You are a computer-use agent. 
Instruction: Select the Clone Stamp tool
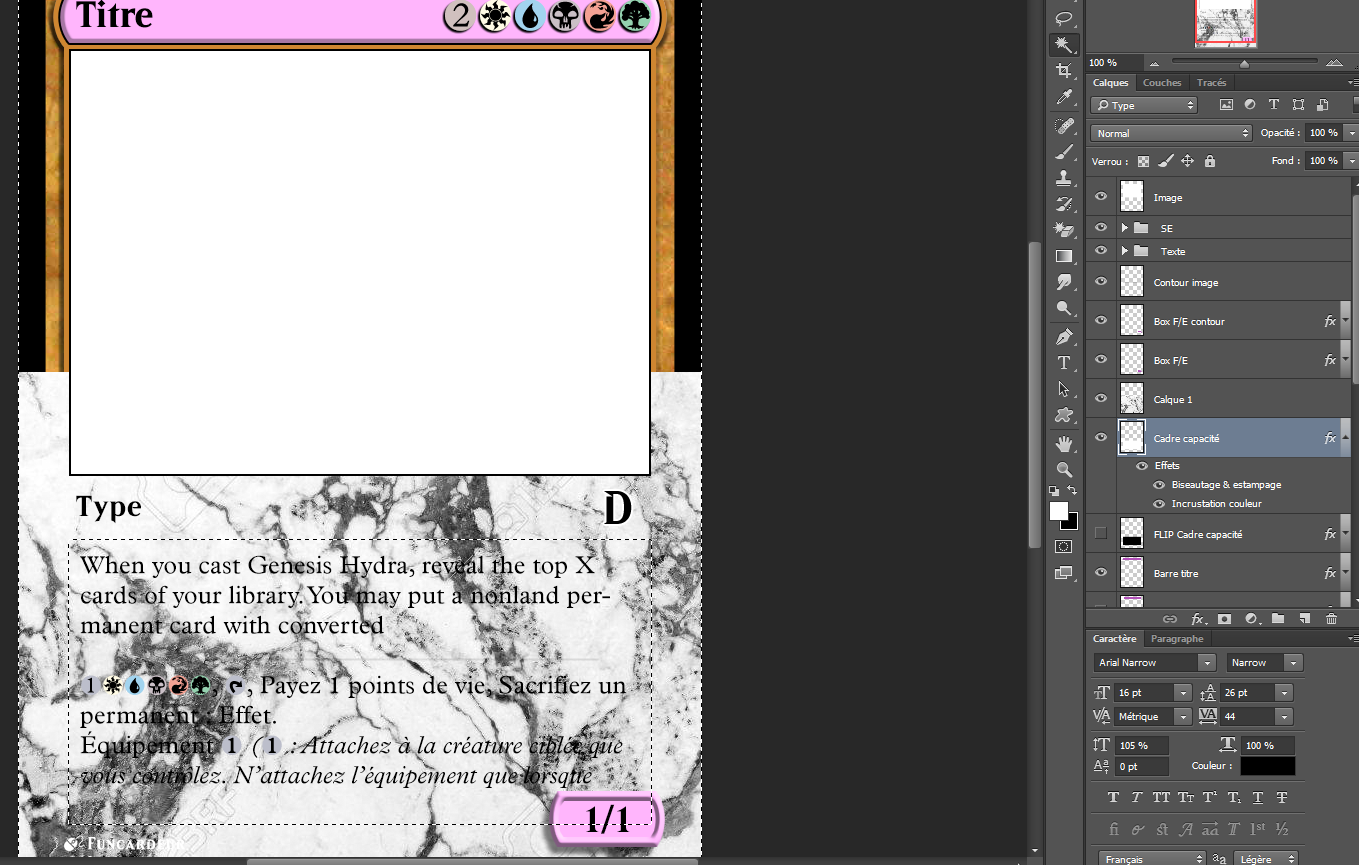point(1064,178)
